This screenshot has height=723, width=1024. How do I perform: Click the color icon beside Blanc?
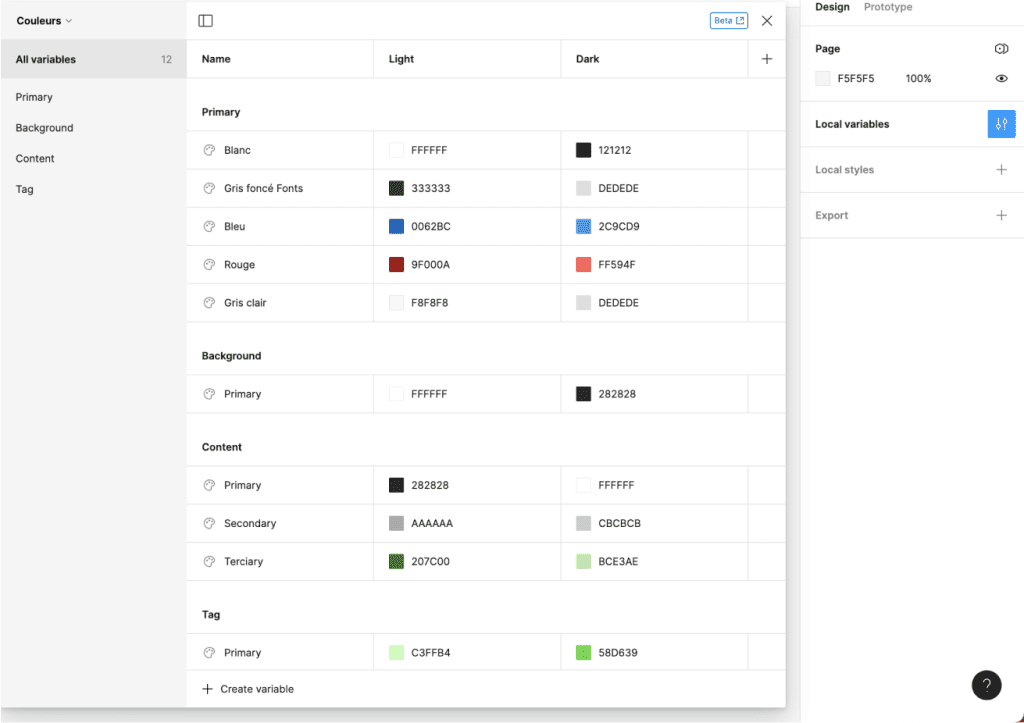209,150
